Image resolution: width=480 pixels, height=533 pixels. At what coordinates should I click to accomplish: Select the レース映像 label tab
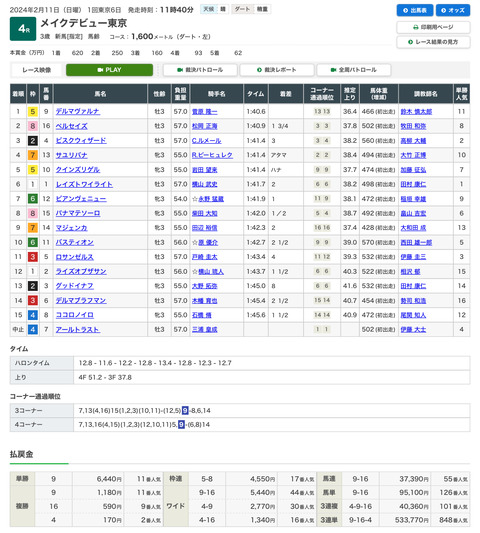[x=37, y=70]
